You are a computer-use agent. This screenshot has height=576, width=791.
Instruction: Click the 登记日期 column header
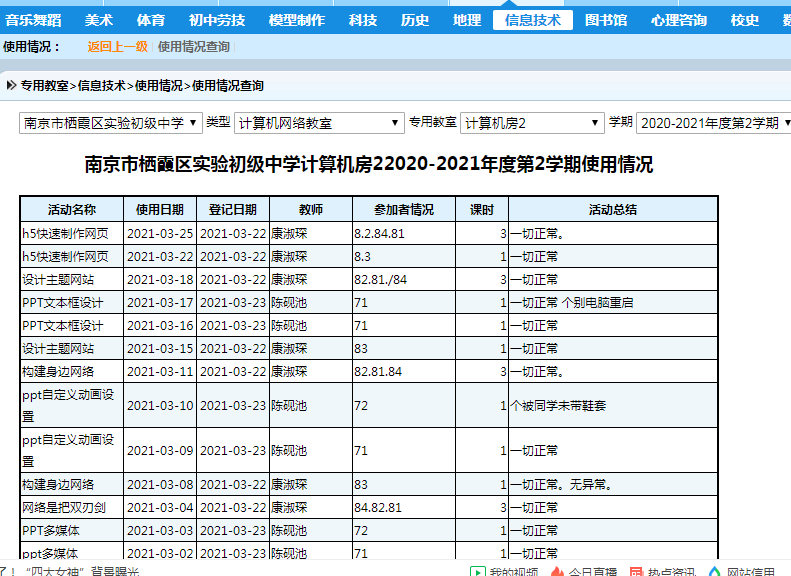pos(233,209)
